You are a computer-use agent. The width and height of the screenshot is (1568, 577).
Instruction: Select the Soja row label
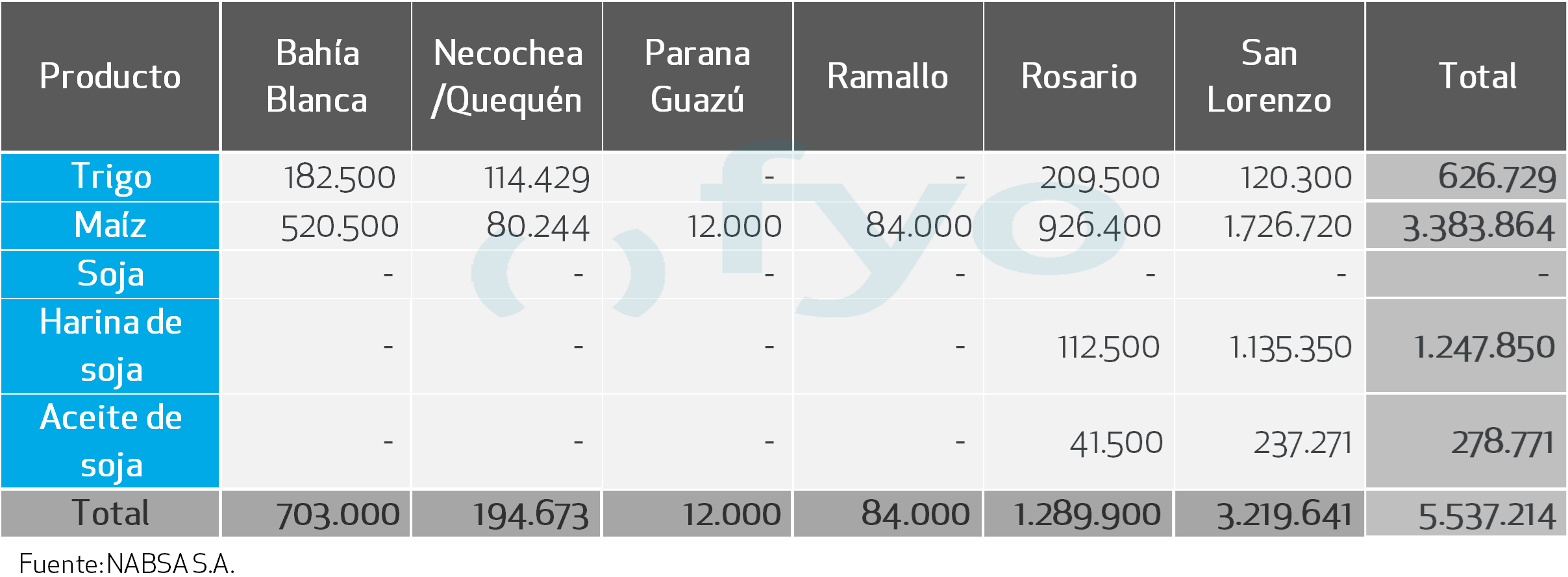point(110,274)
